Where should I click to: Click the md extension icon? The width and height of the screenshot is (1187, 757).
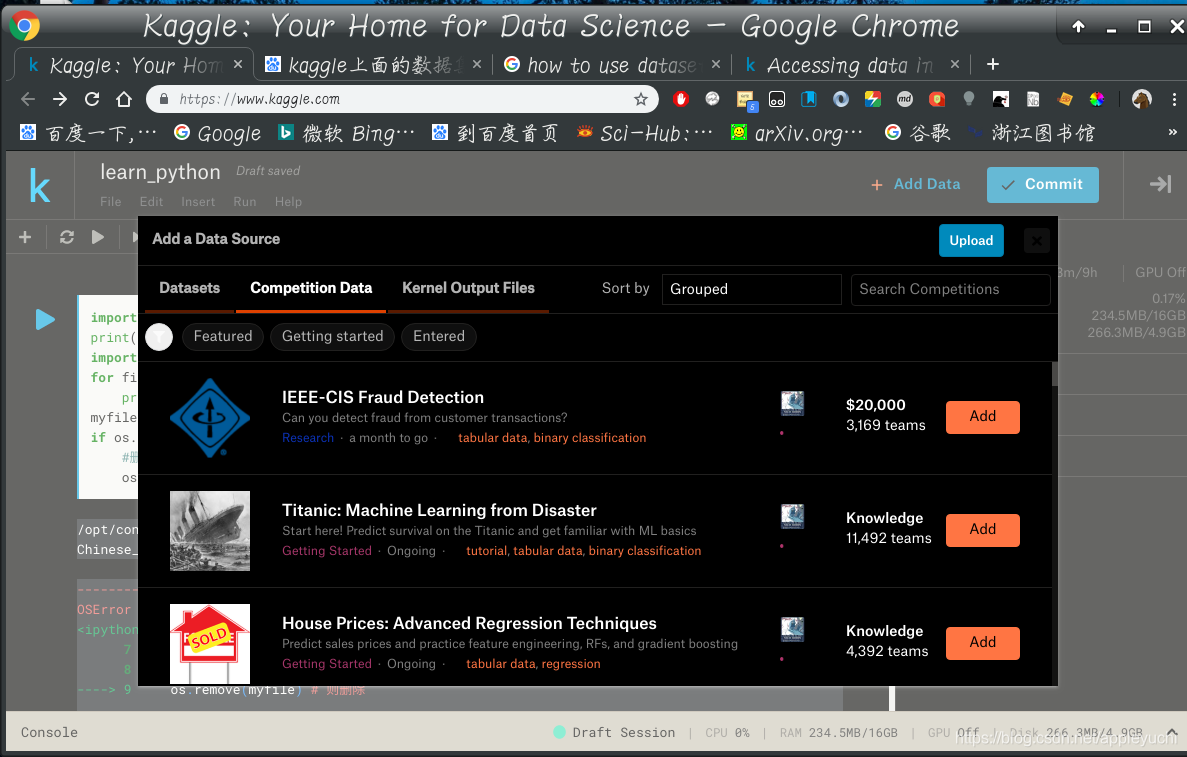[x=905, y=99]
